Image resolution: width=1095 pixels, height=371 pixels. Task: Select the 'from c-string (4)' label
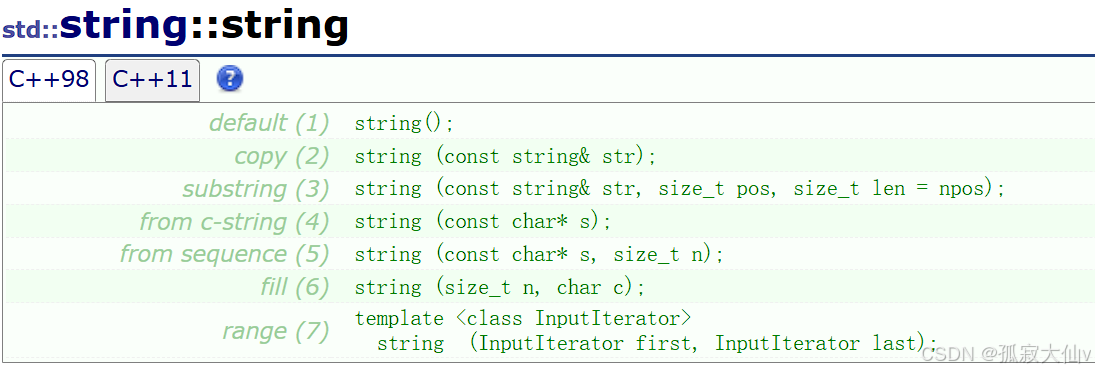(234, 222)
